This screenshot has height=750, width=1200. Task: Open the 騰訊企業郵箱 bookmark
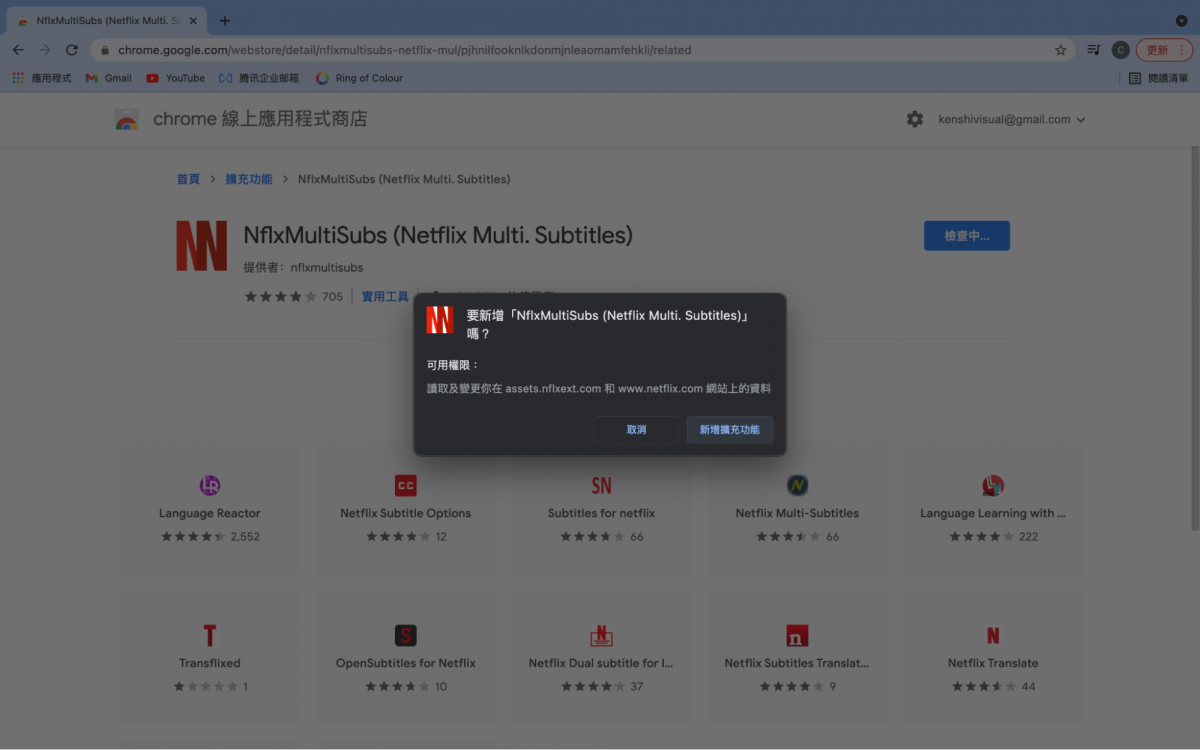pos(259,78)
